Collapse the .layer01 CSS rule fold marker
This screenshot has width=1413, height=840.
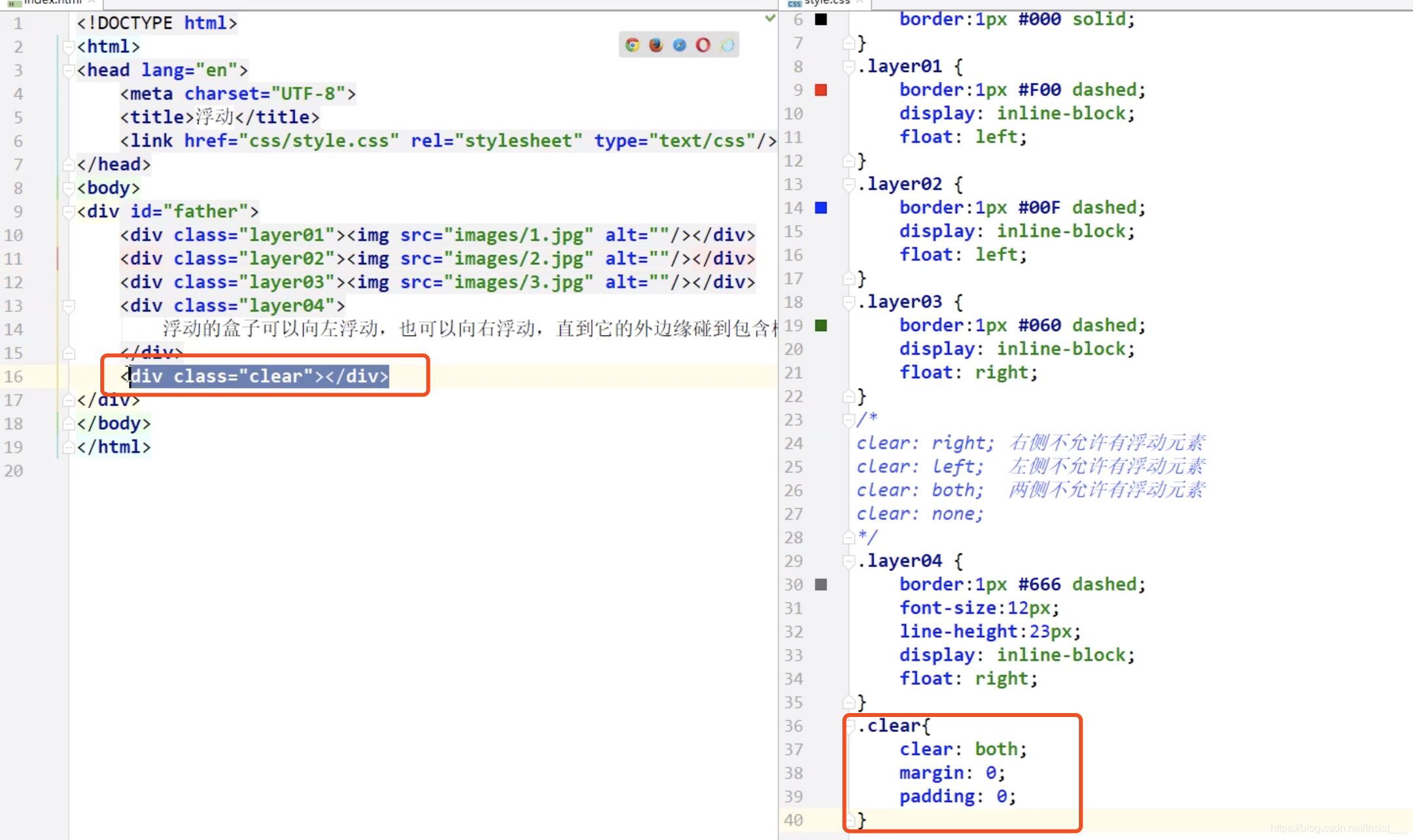click(x=848, y=67)
